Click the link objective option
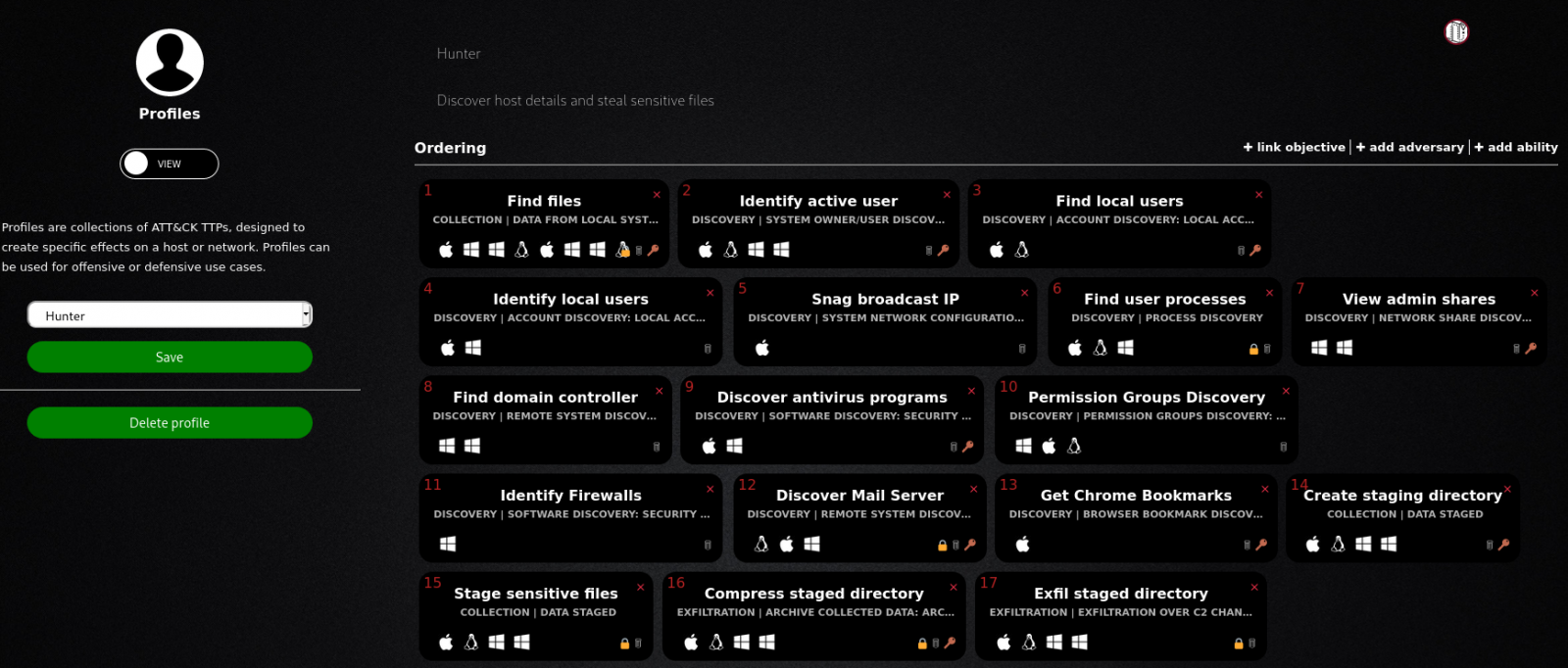The image size is (1568, 668). point(1295,147)
